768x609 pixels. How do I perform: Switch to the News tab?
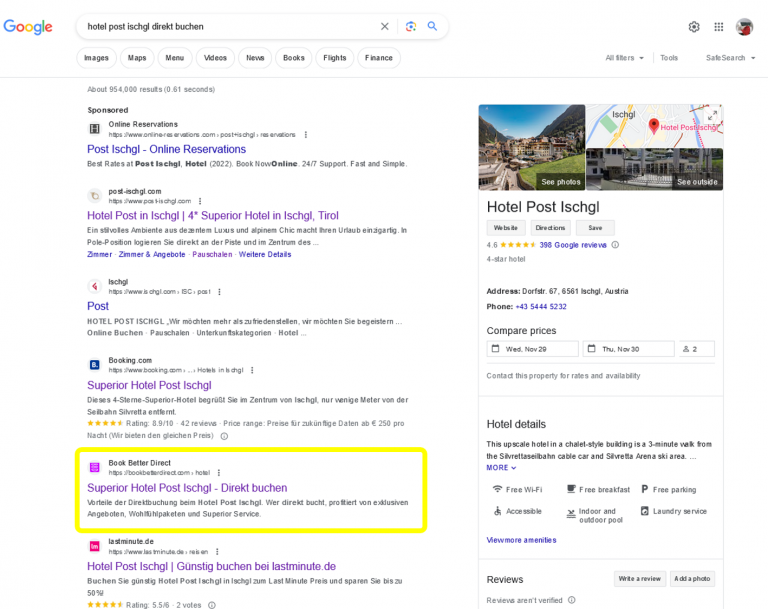pyautogui.click(x=255, y=58)
